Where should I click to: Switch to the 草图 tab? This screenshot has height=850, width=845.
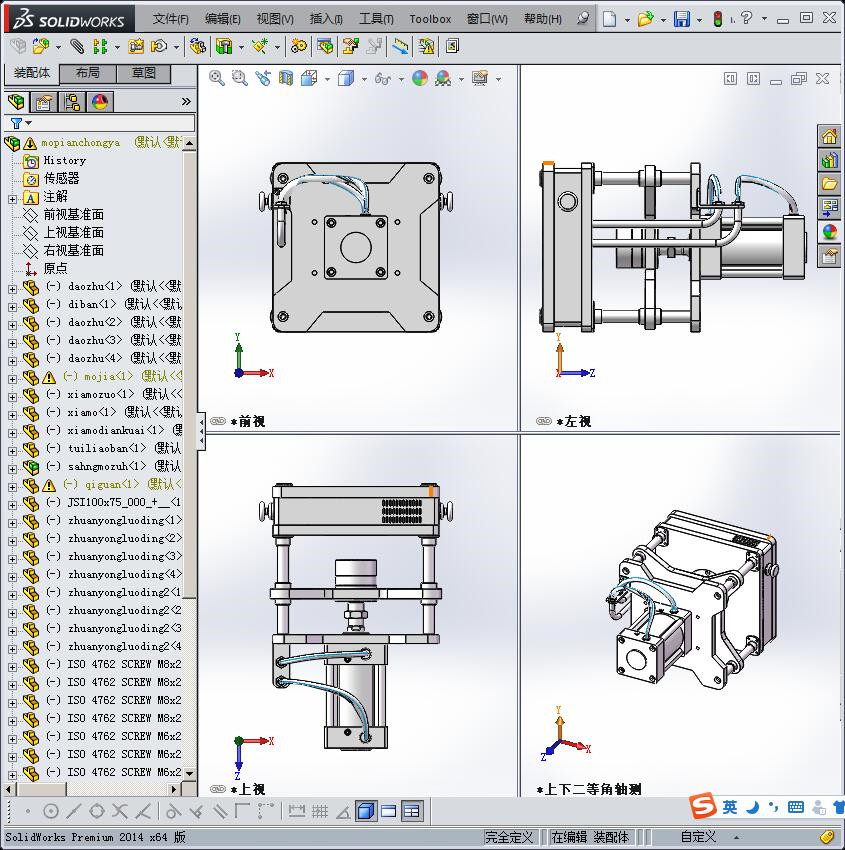coord(144,73)
